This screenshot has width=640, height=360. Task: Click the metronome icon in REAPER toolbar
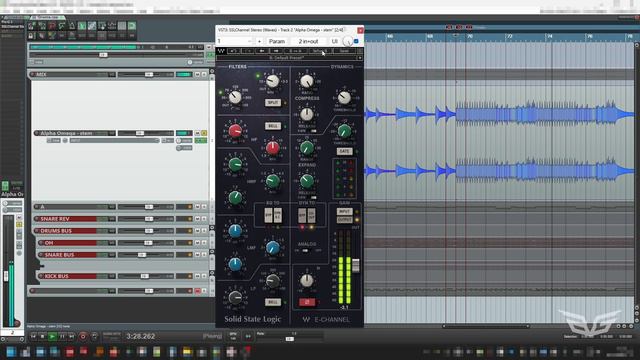pyautogui.click(x=72, y=26)
